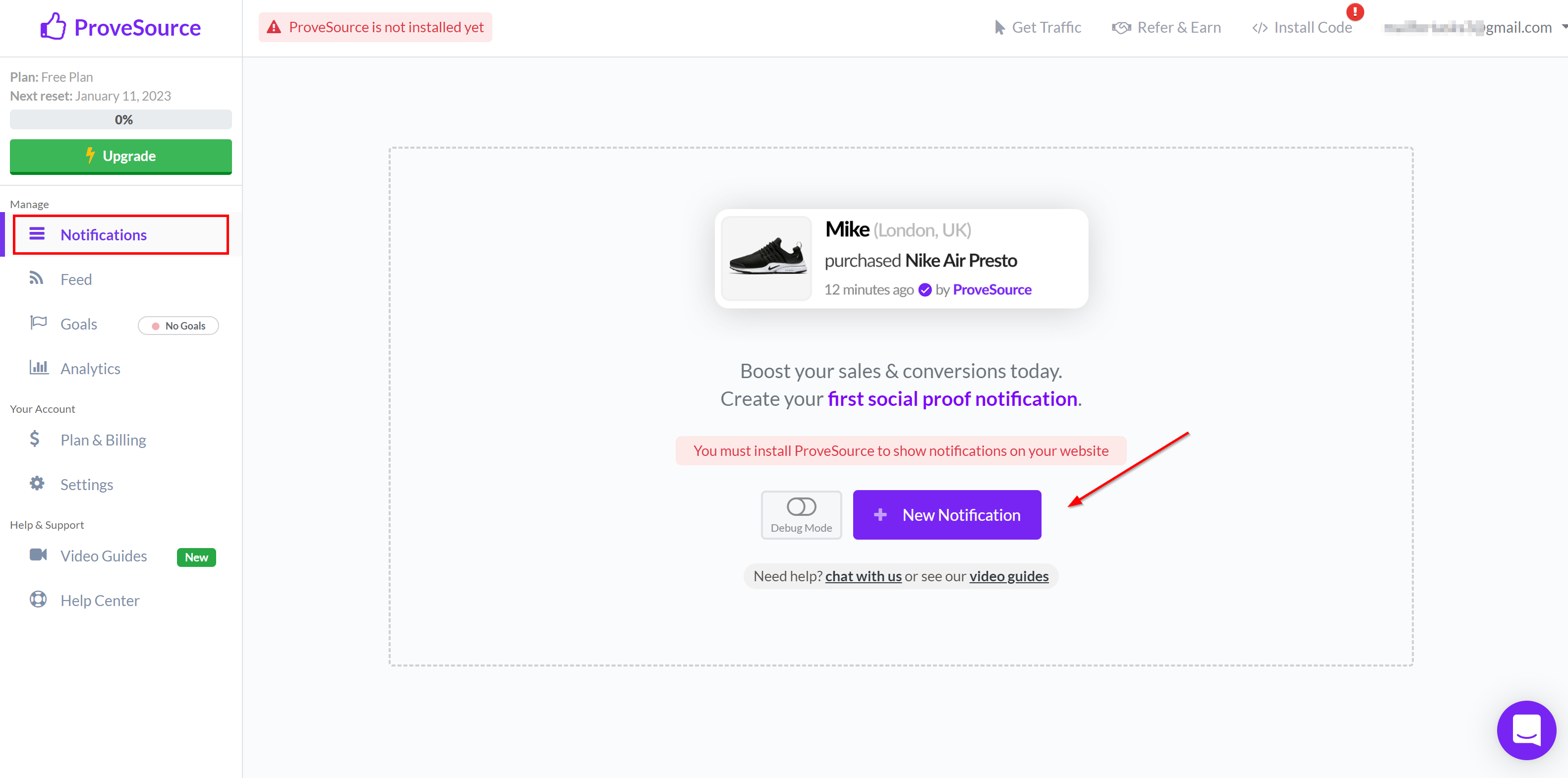This screenshot has height=778, width=1568.
Task: Click the No Goals status indicator
Action: click(179, 325)
